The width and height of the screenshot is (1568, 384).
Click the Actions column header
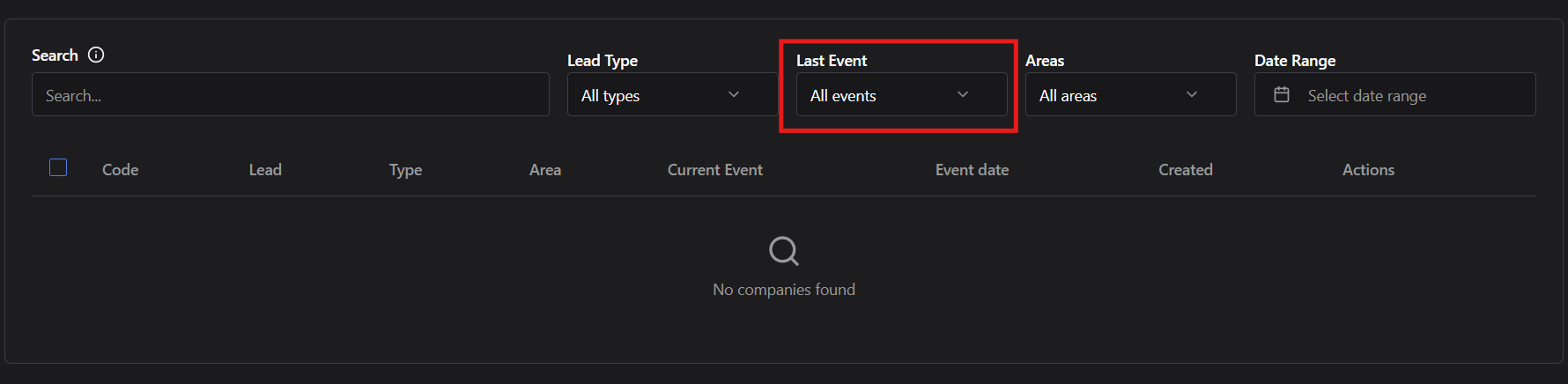[1368, 170]
